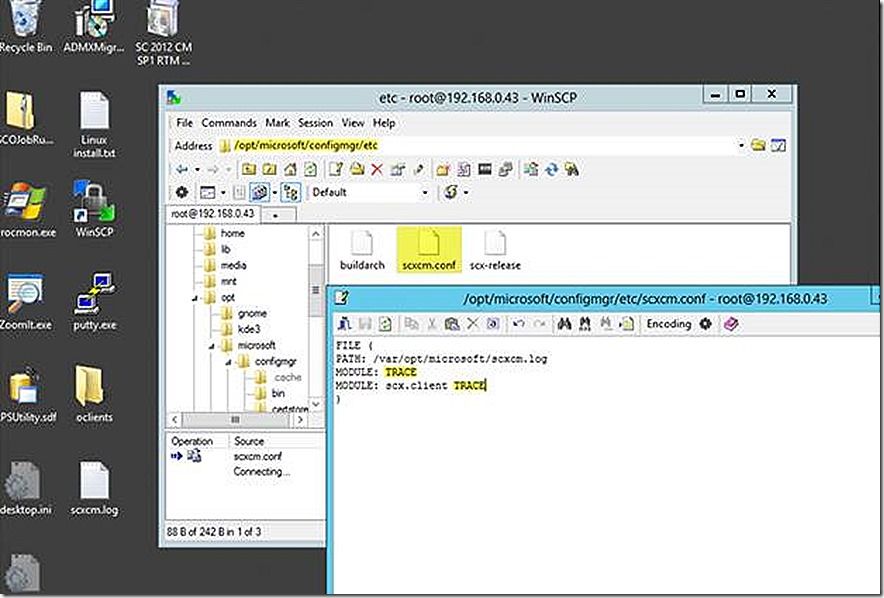Open the Help menu in WinSCP

(384, 123)
